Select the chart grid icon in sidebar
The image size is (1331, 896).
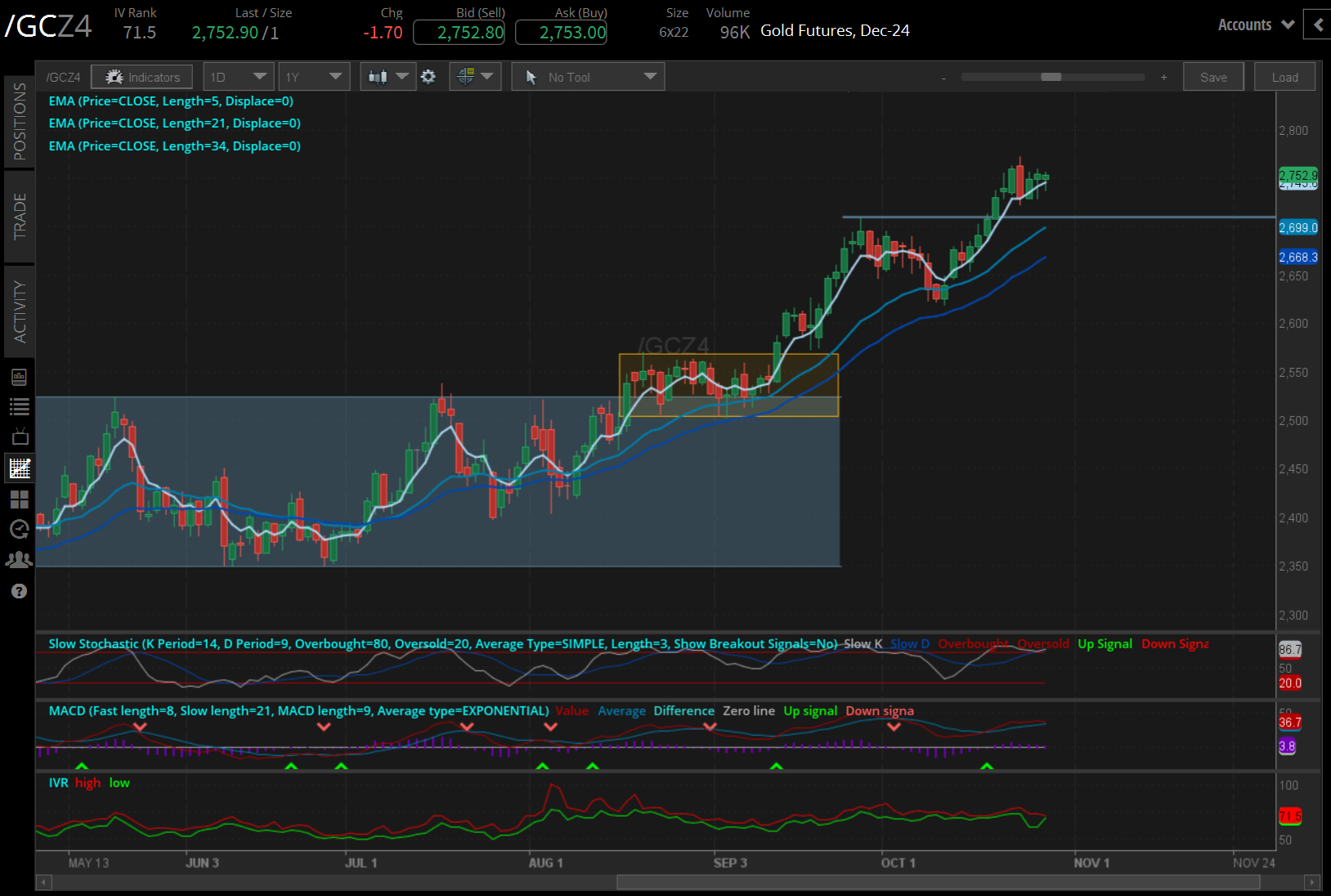(20, 468)
